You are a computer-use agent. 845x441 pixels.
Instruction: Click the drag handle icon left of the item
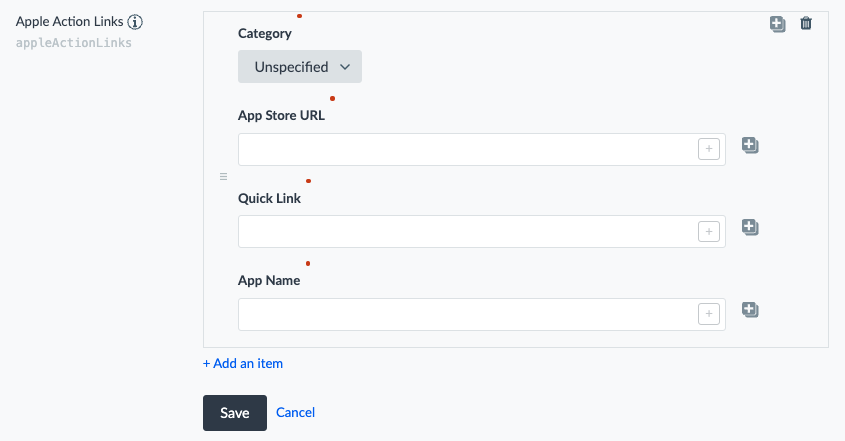point(224,176)
